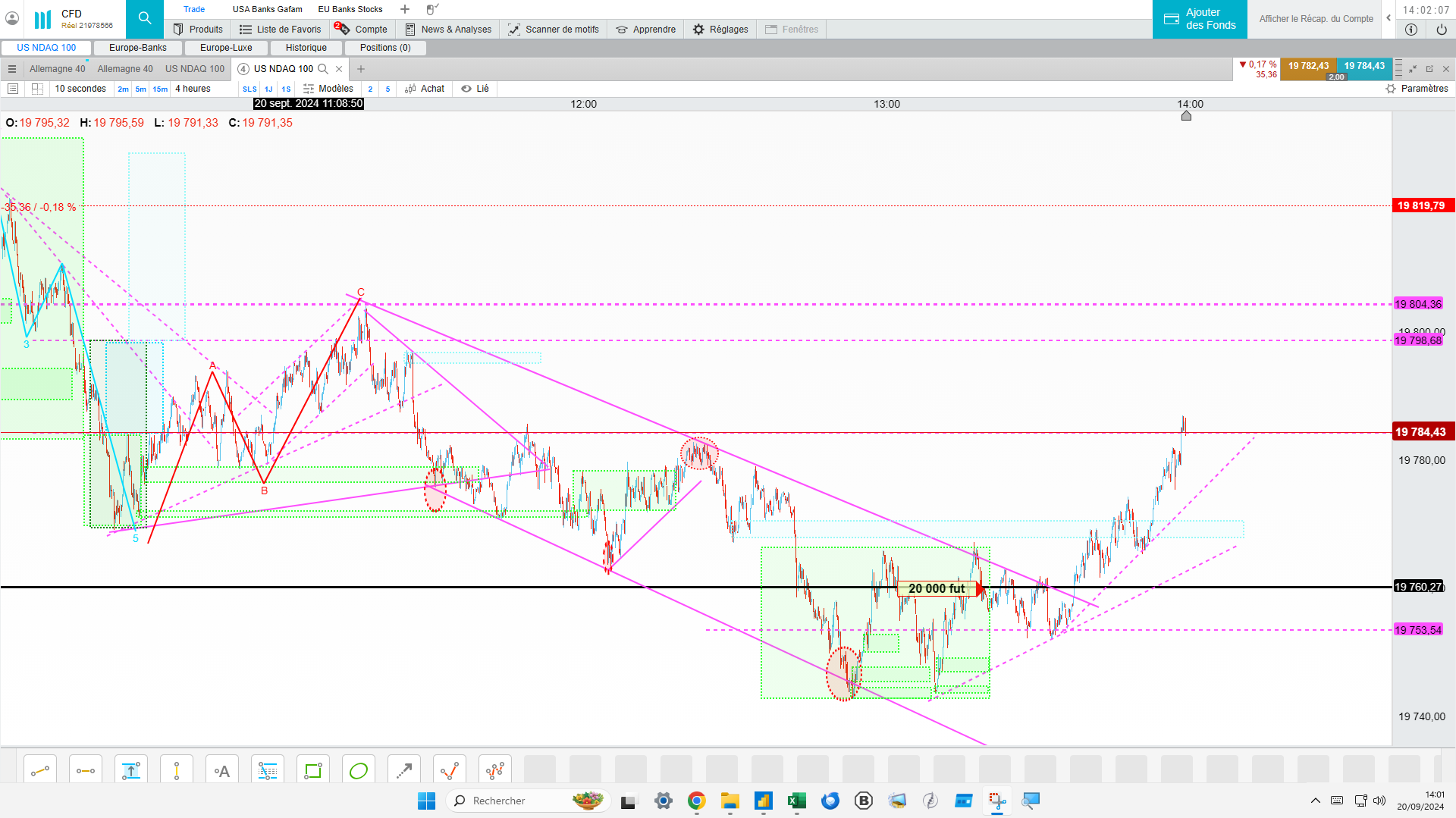Choose the rectangle drawing tool
1456x818 pixels.
(313, 771)
